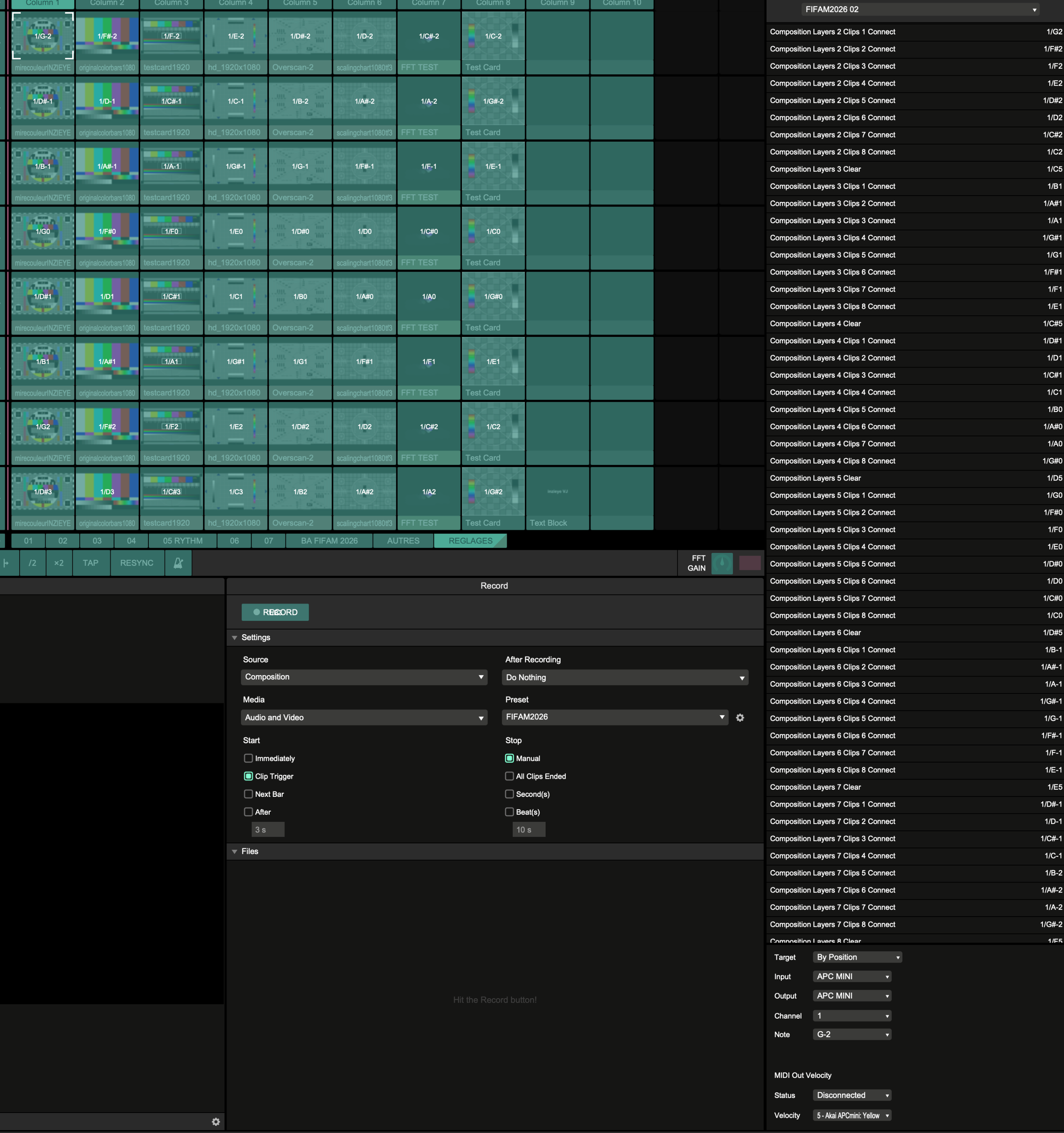Switch to the 05 RYTHM deck tab
The height and width of the screenshot is (1133, 1064).
(x=182, y=541)
